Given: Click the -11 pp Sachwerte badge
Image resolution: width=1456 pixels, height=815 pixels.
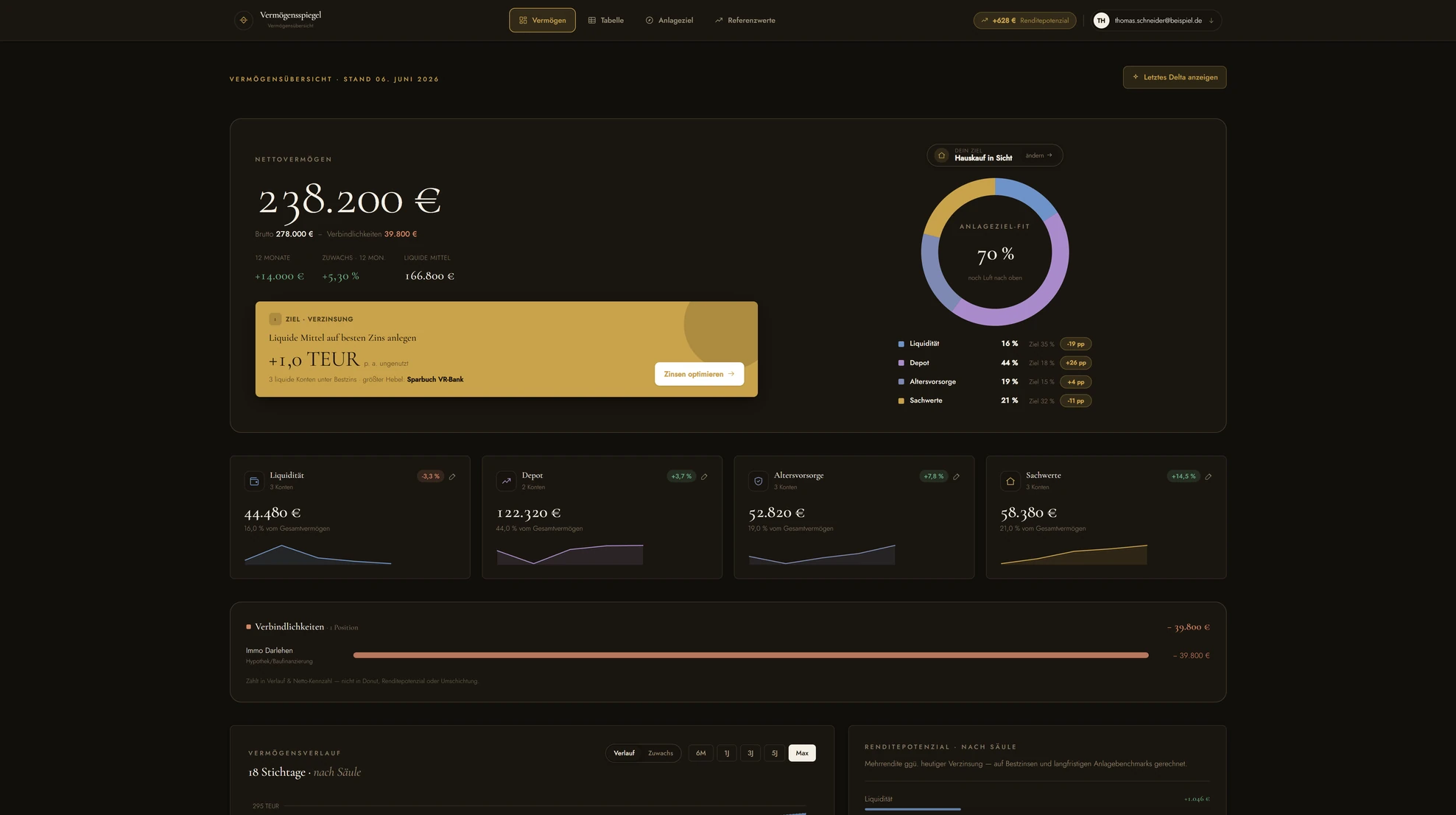Looking at the screenshot, I should click(x=1075, y=401).
